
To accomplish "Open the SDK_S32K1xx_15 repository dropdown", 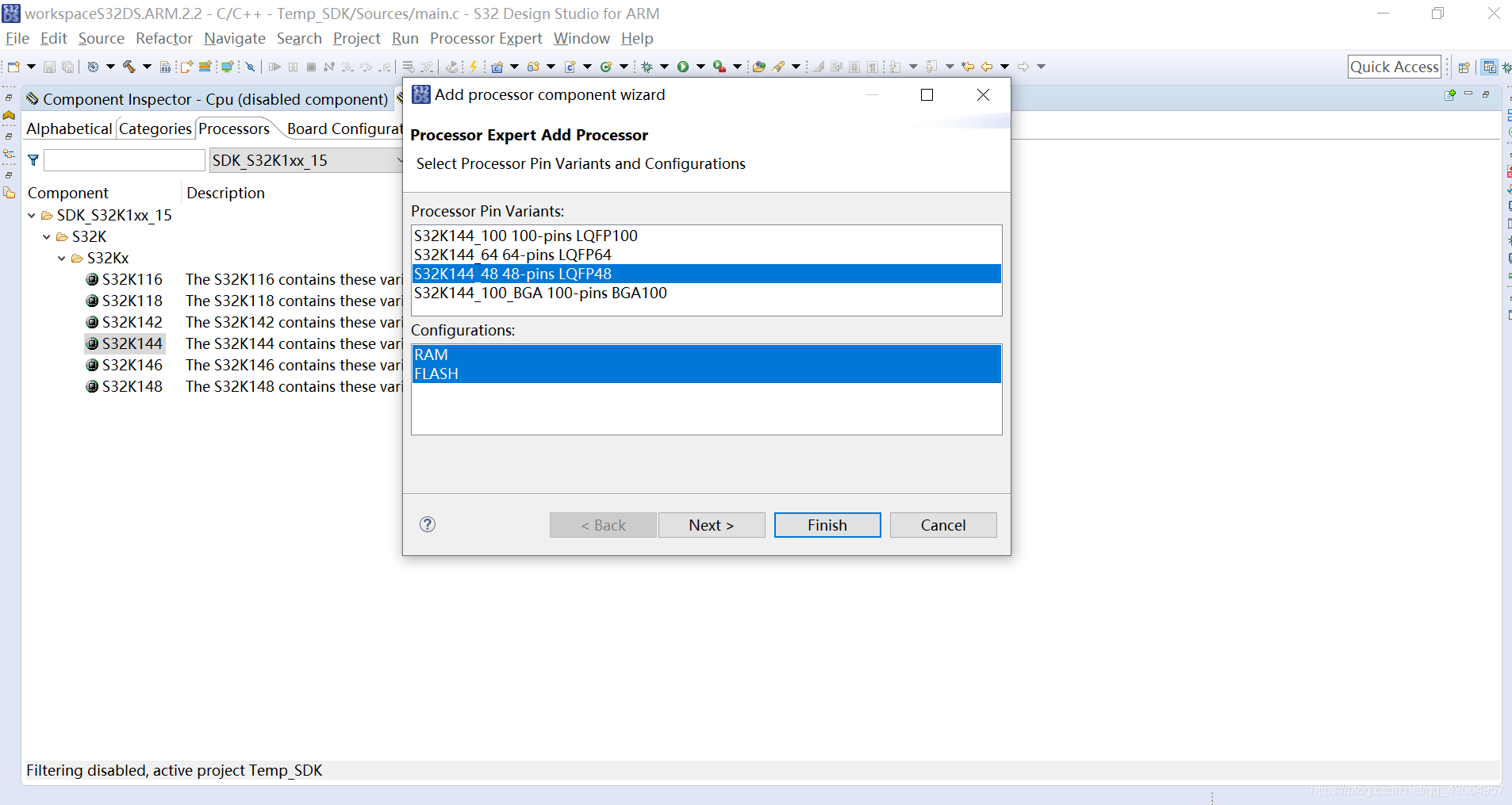I will [308, 160].
